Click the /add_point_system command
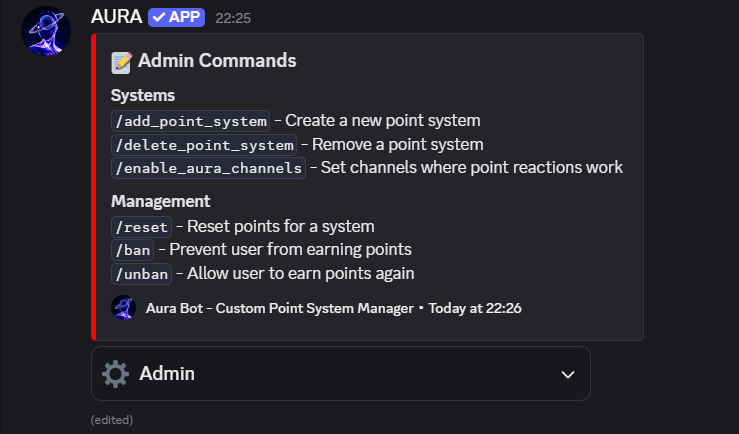This screenshot has width=739, height=434. click(x=190, y=121)
